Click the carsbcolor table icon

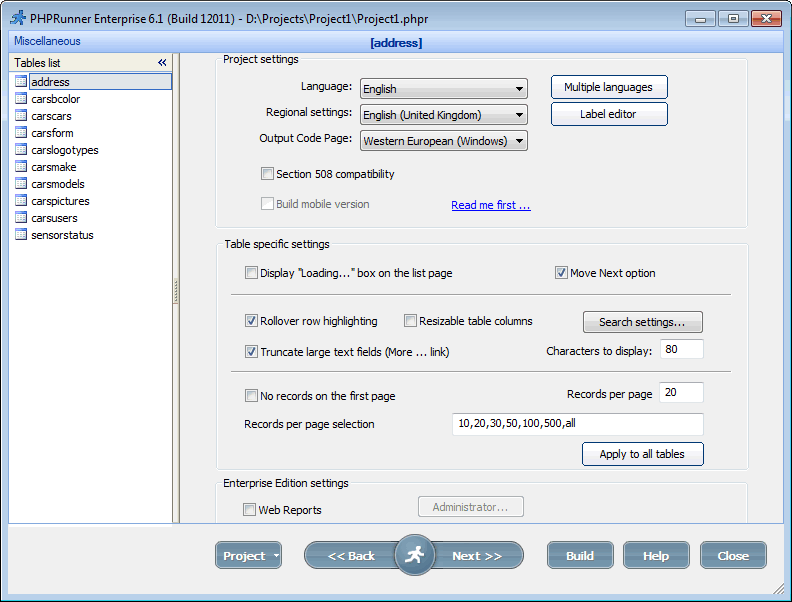[21, 98]
